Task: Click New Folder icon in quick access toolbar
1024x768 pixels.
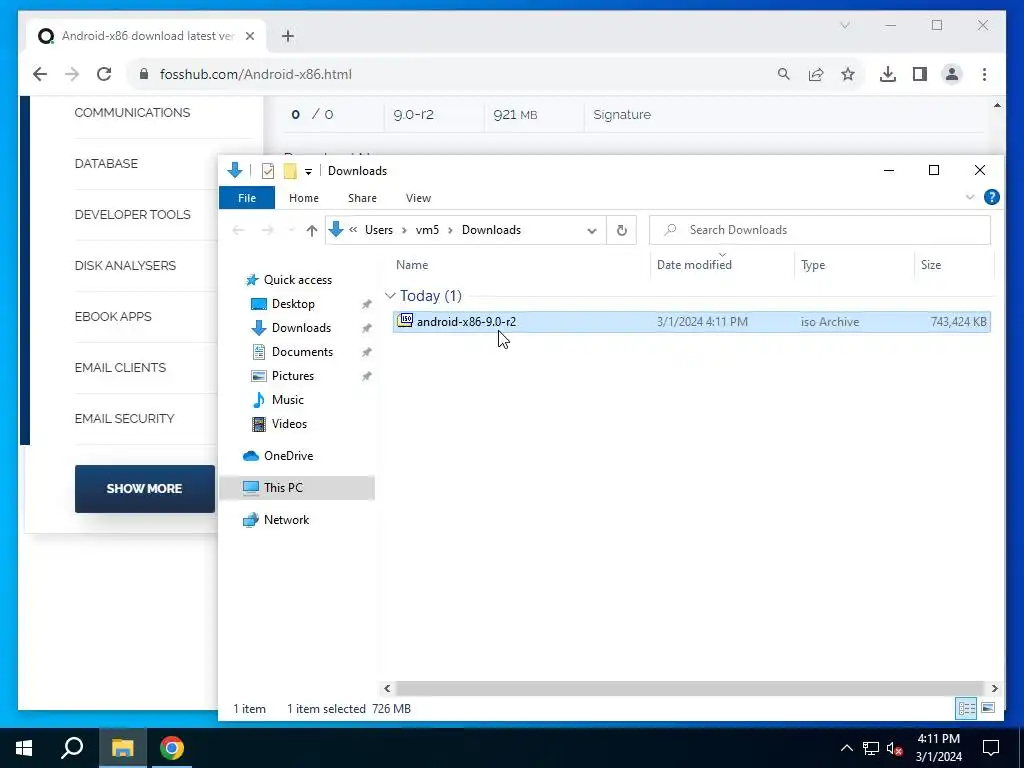Action: (x=290, y=171)
